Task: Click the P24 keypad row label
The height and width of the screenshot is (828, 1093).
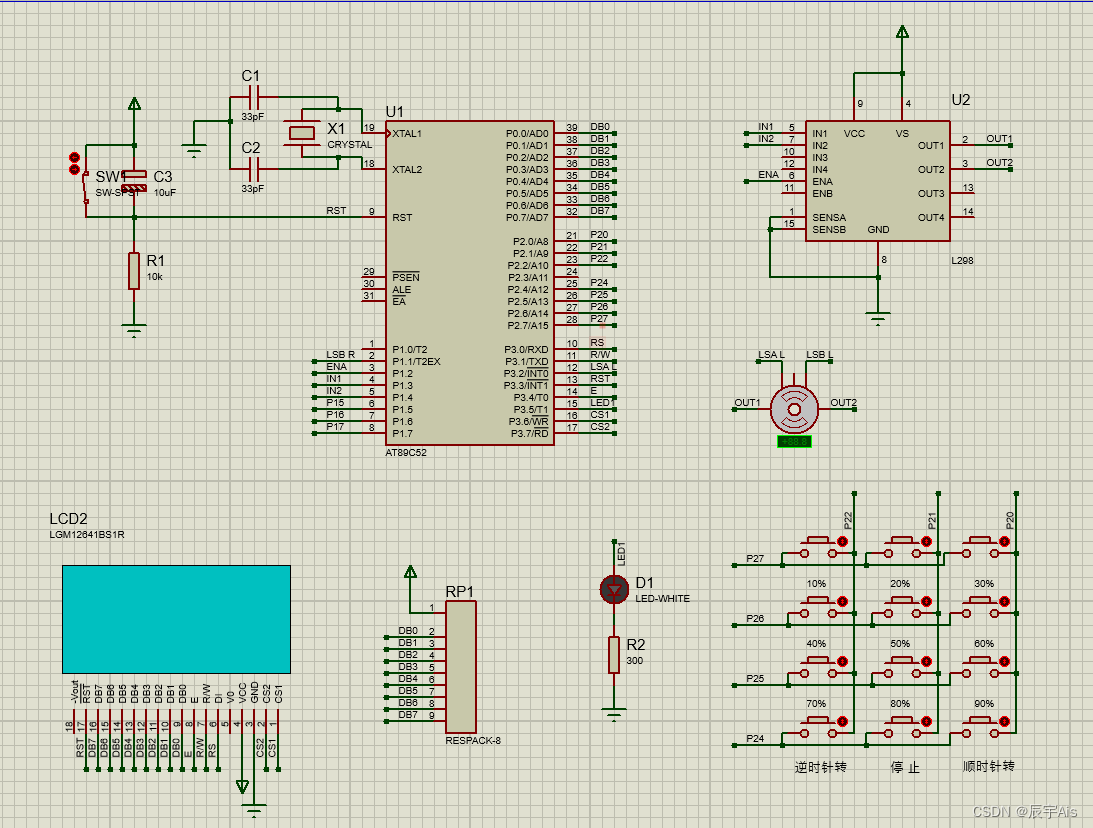Action: (755, 738)
